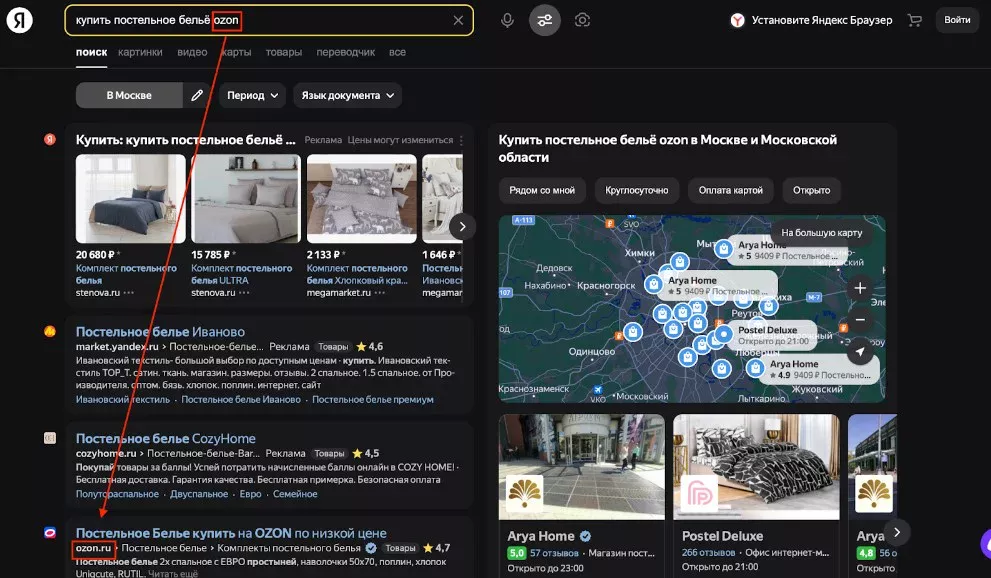Search by image using the camera icon
Image resolution: width=991 pixels, height=578 pixels.
coord(582,20)
